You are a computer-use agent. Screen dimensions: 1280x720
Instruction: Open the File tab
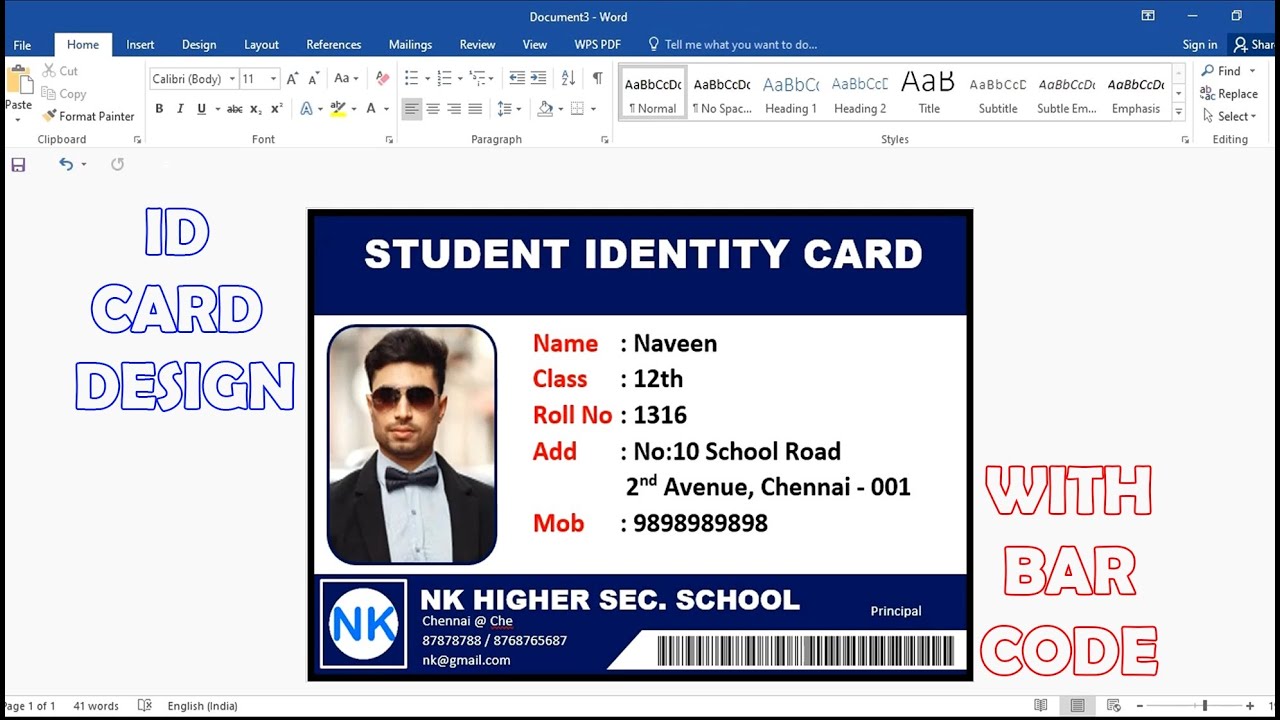(22, 45)
